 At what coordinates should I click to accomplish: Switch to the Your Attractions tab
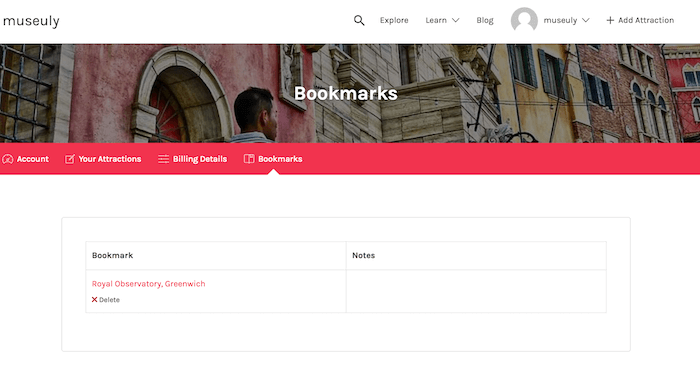point(103,159)
